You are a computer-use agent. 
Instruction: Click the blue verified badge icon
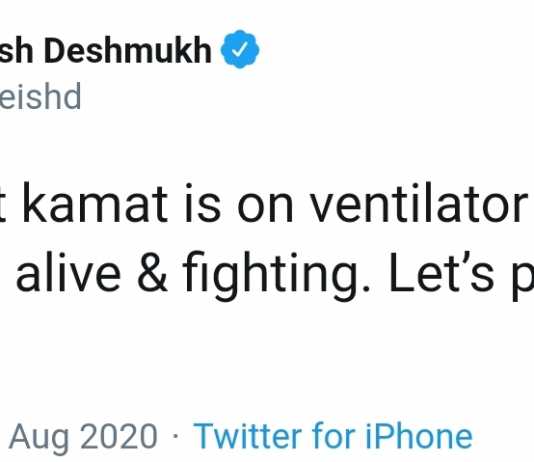(x=240, y=49)
